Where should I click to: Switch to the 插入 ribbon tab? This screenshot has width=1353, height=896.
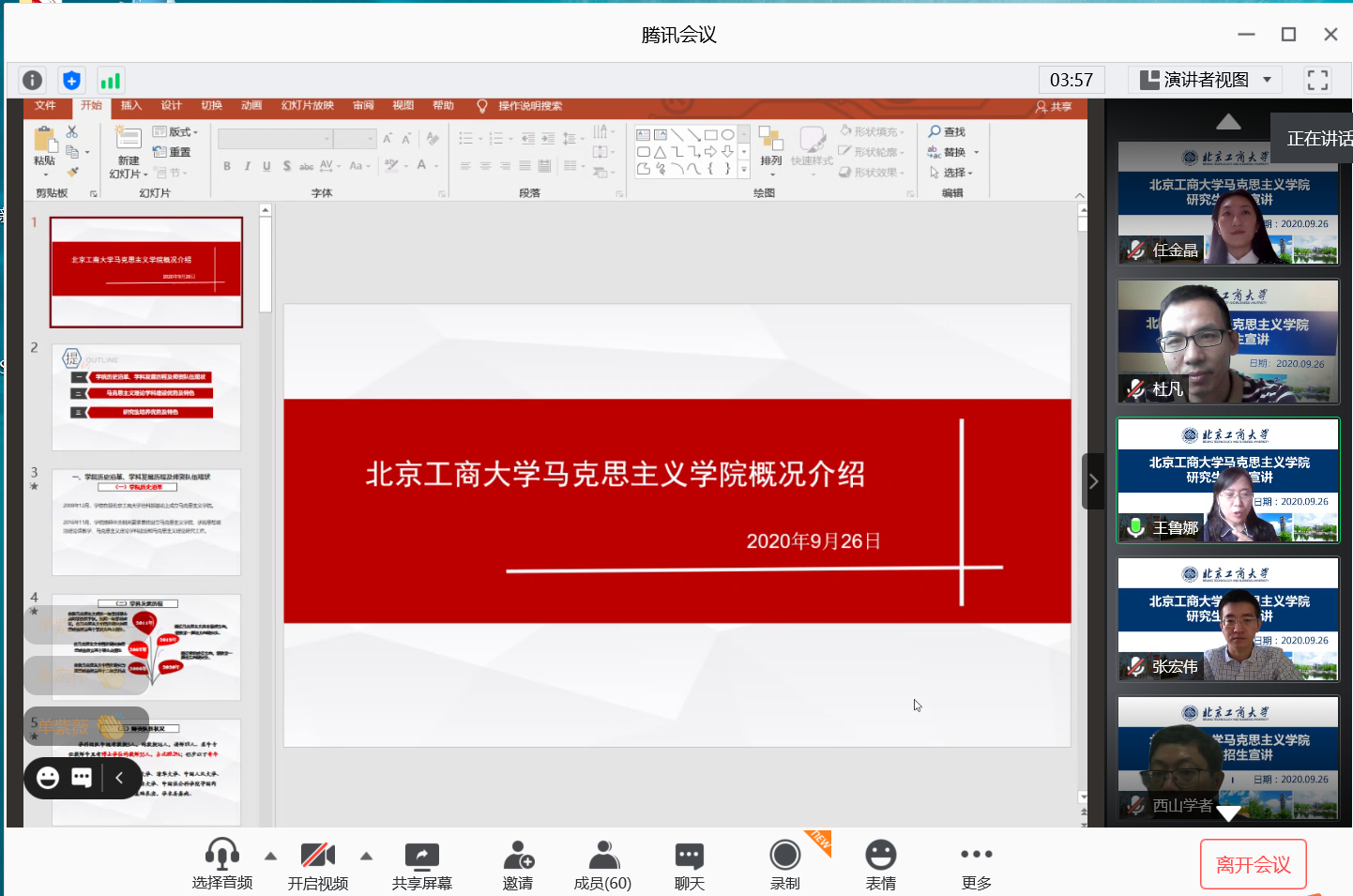[x=131, y=106]
